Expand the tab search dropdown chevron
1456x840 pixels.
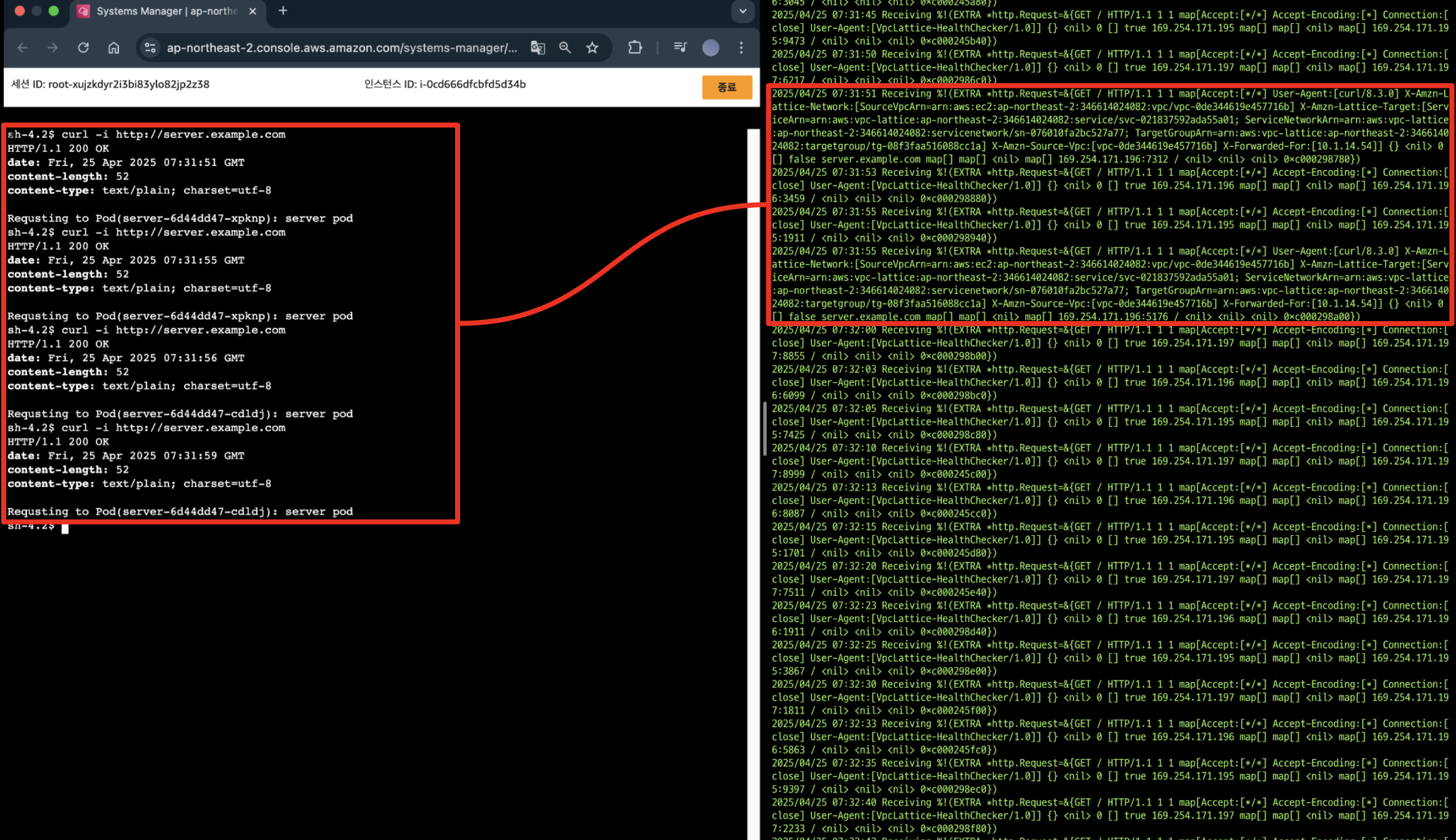742,11
